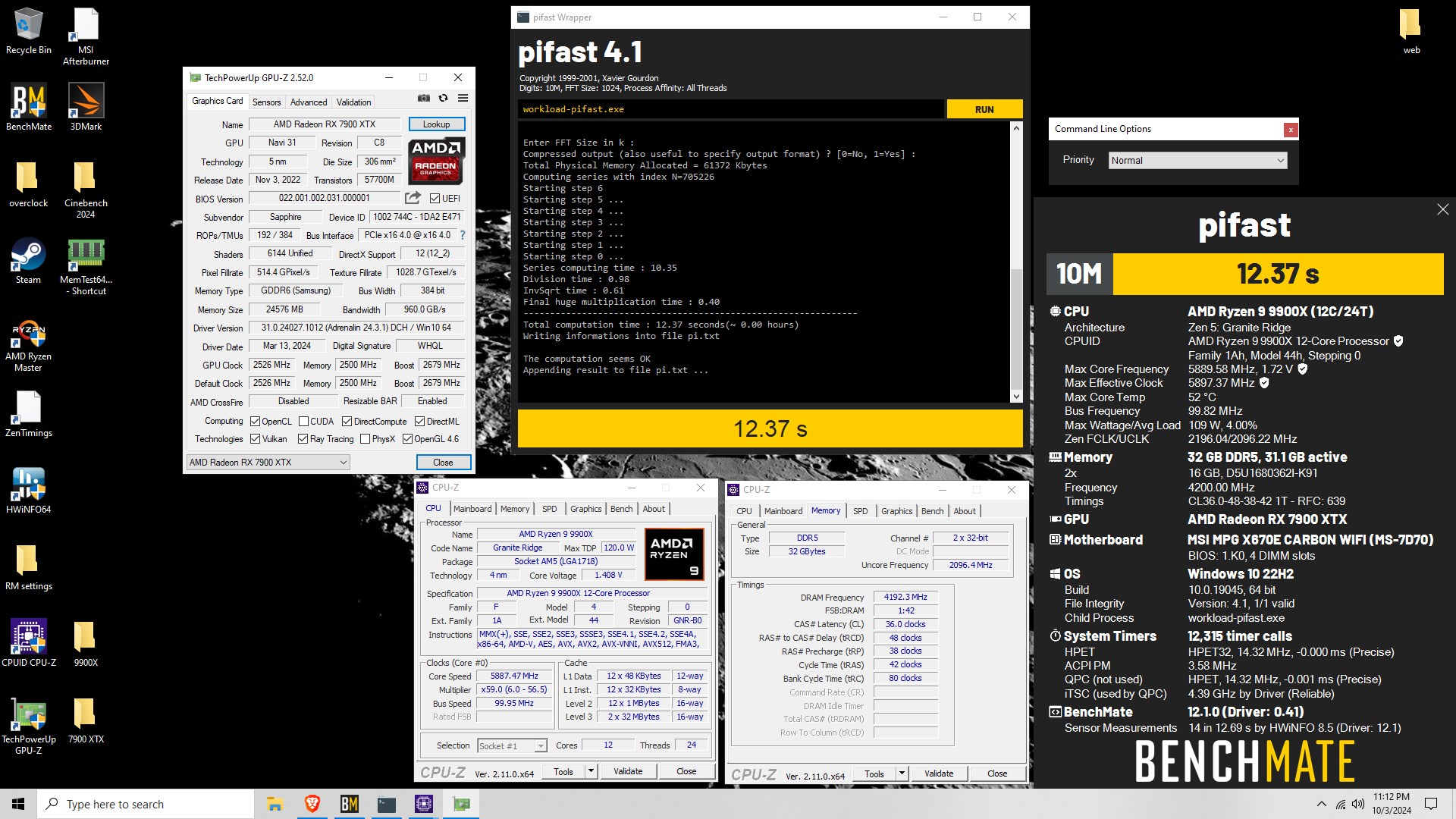1456x819 pixels.
Task: Click workload-pifast.exe input field
Action: pos(731,109)
